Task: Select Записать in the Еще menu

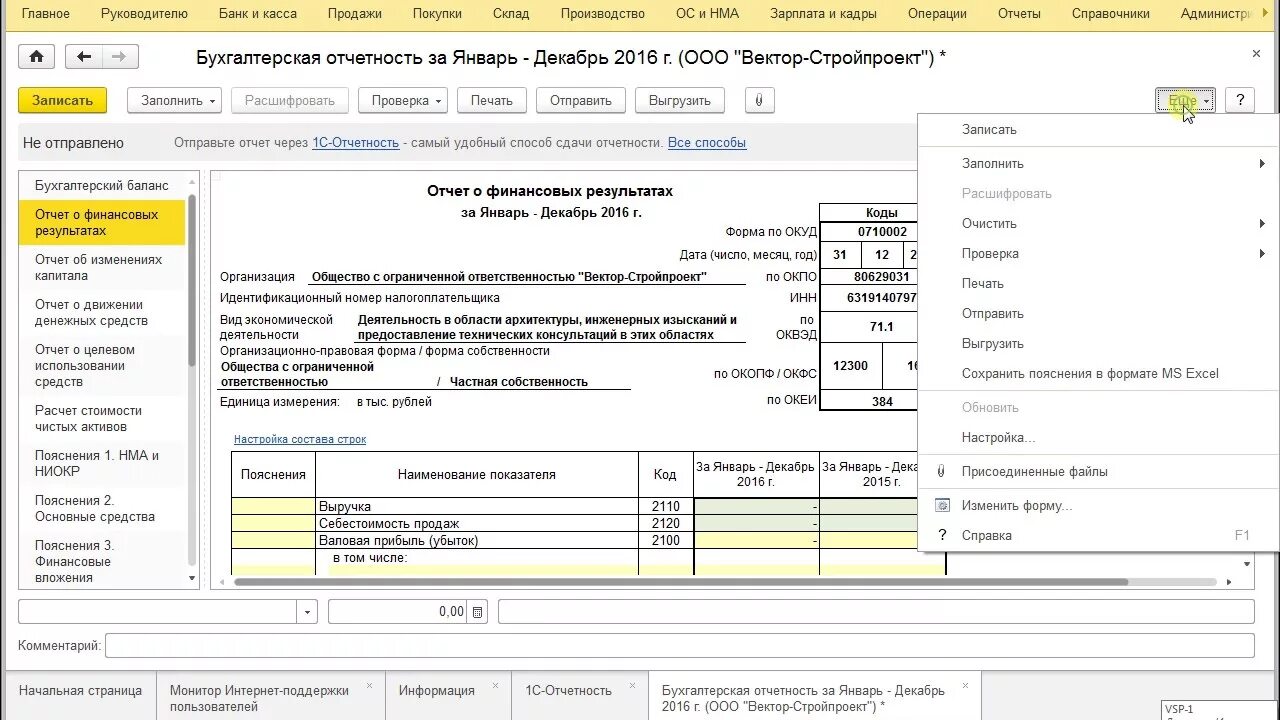Action: [x=1098, y=129]
